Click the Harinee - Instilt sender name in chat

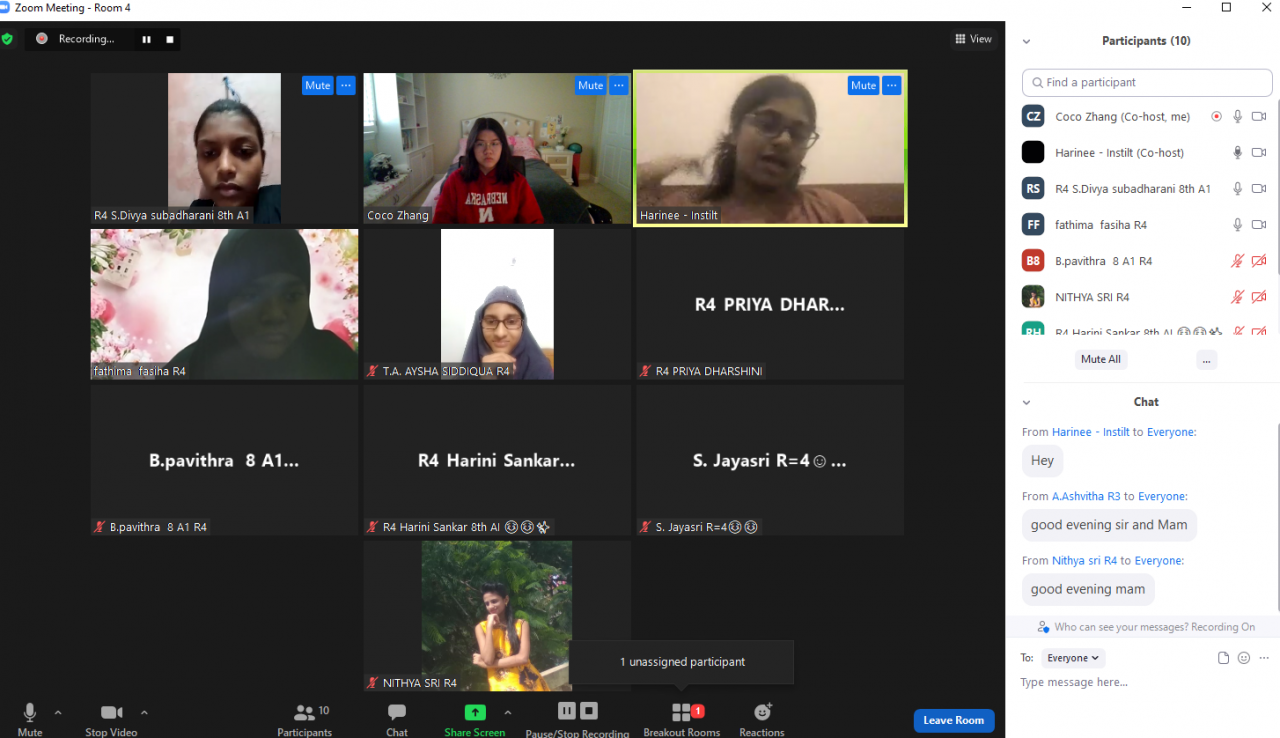coord(1090,432)
